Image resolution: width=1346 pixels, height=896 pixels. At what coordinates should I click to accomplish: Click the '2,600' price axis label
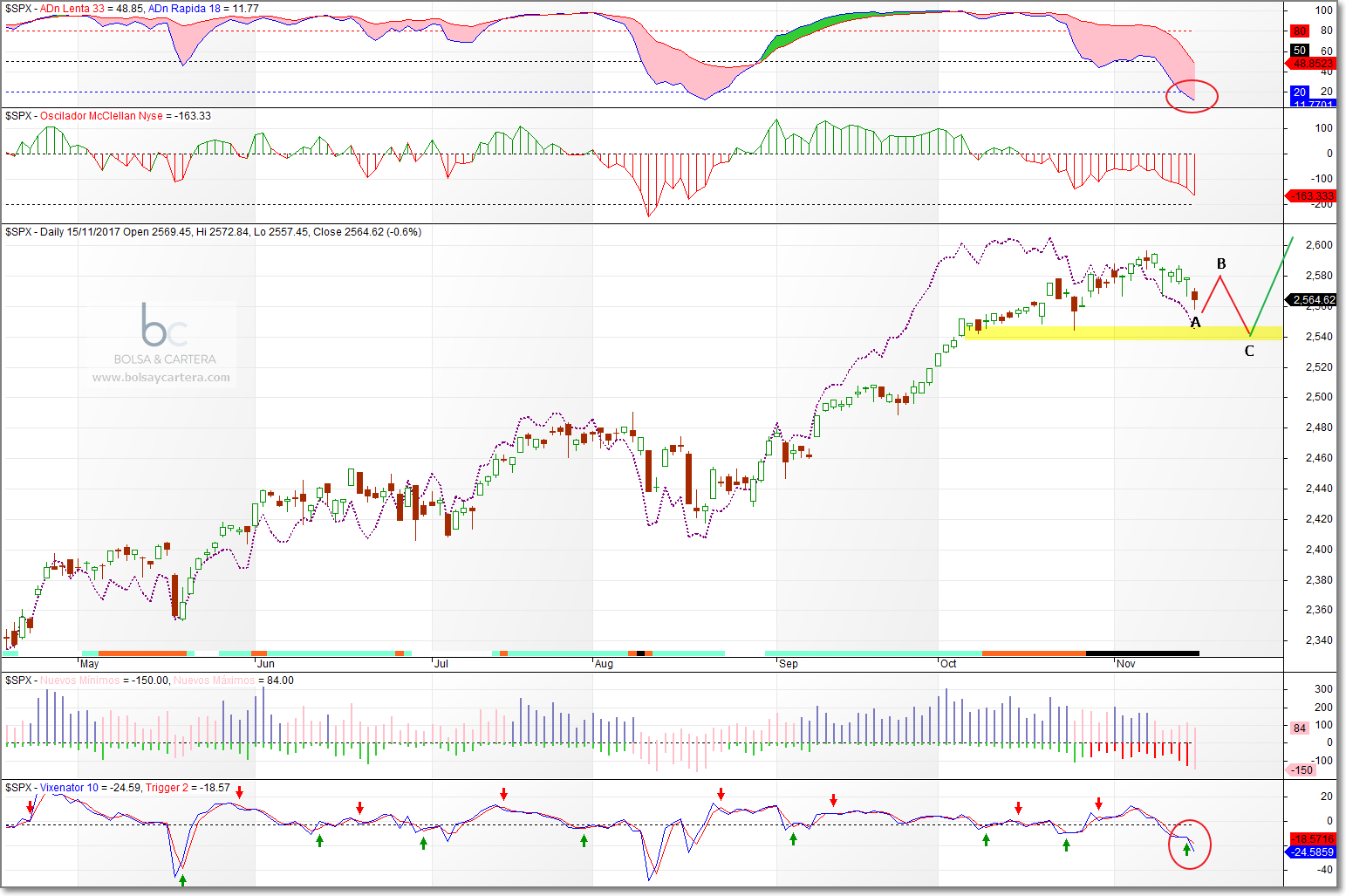click(1319, 245)
